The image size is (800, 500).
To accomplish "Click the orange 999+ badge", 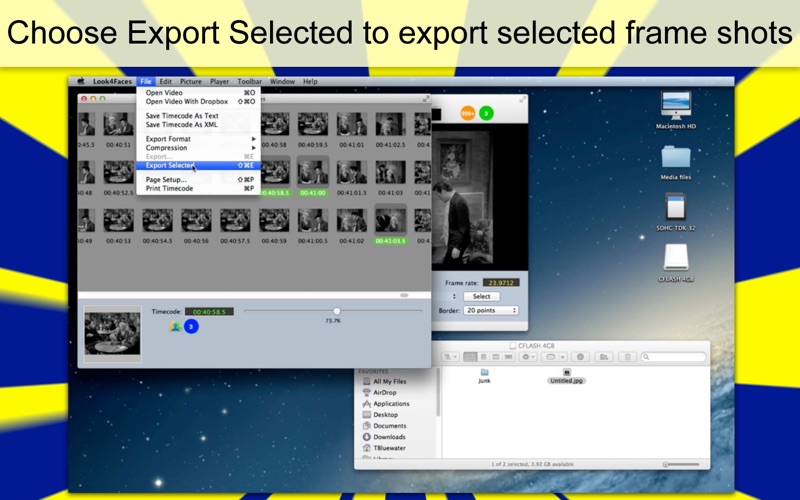I will pyautogui.click(x=467, y=113).
